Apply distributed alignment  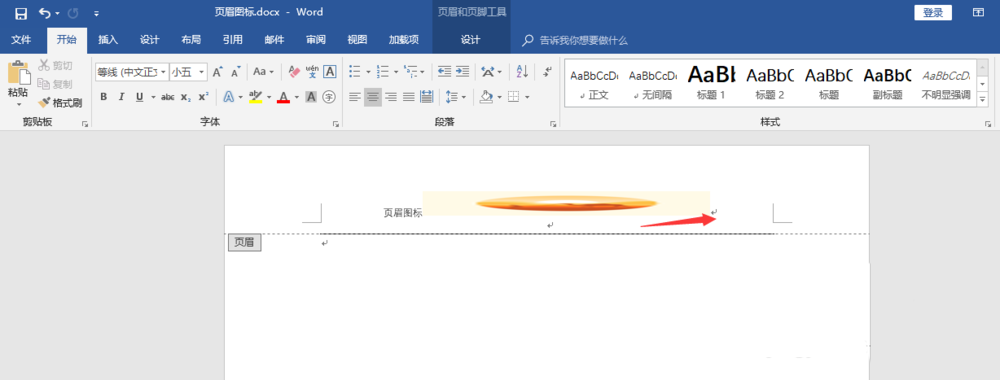(427, 97)
